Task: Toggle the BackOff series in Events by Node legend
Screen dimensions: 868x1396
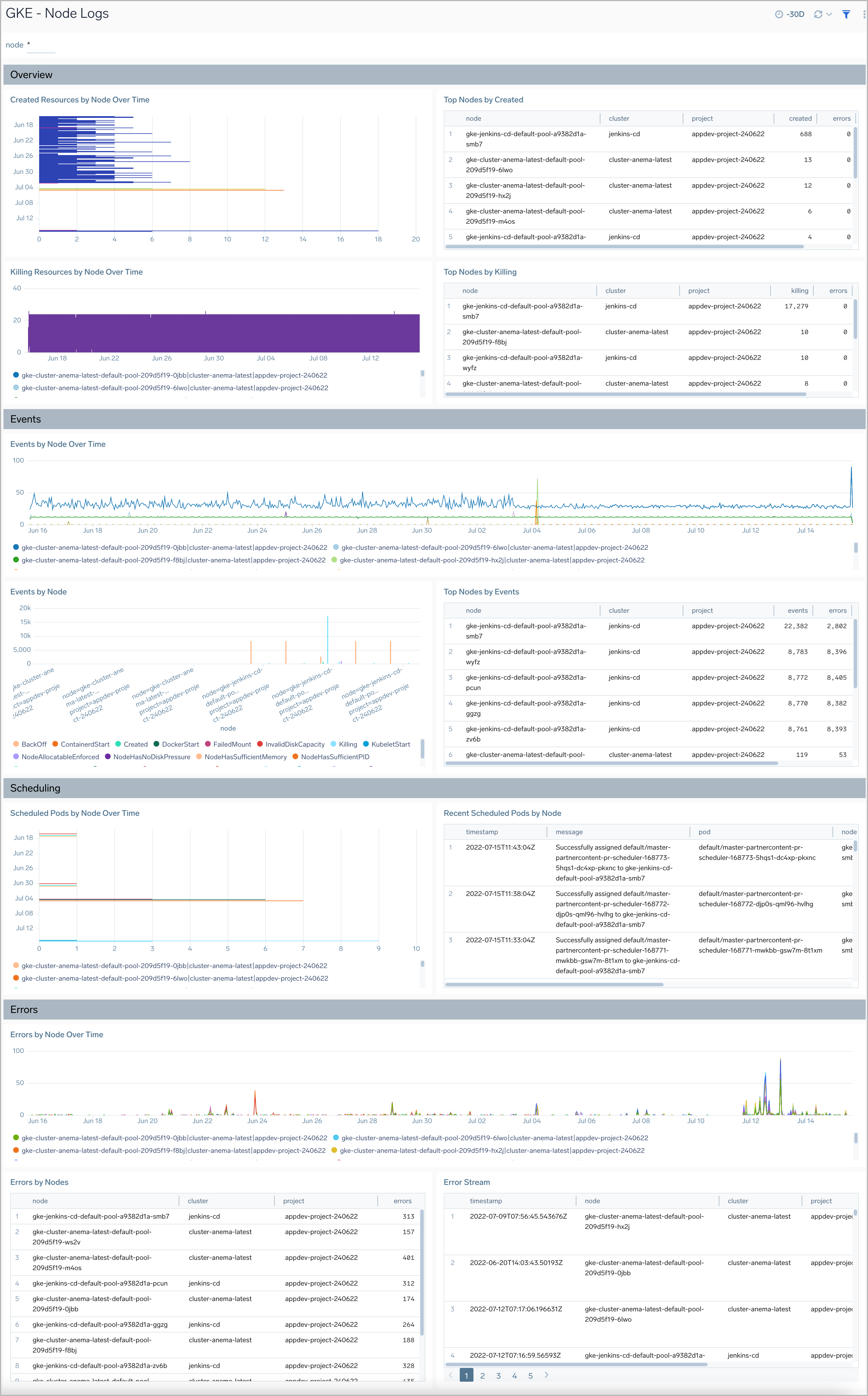Action: coord(15,744)
